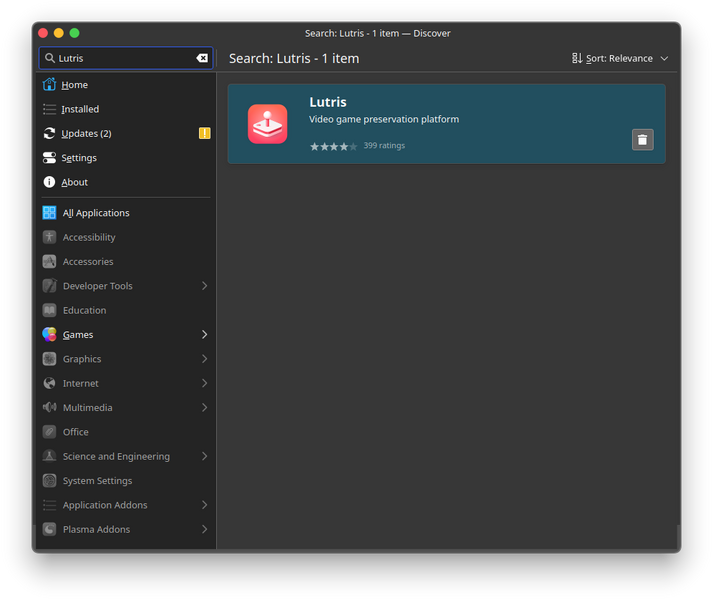Expand the Games subcategories chevron
Viewport: 713px width, 600px height.
[205, 334]
